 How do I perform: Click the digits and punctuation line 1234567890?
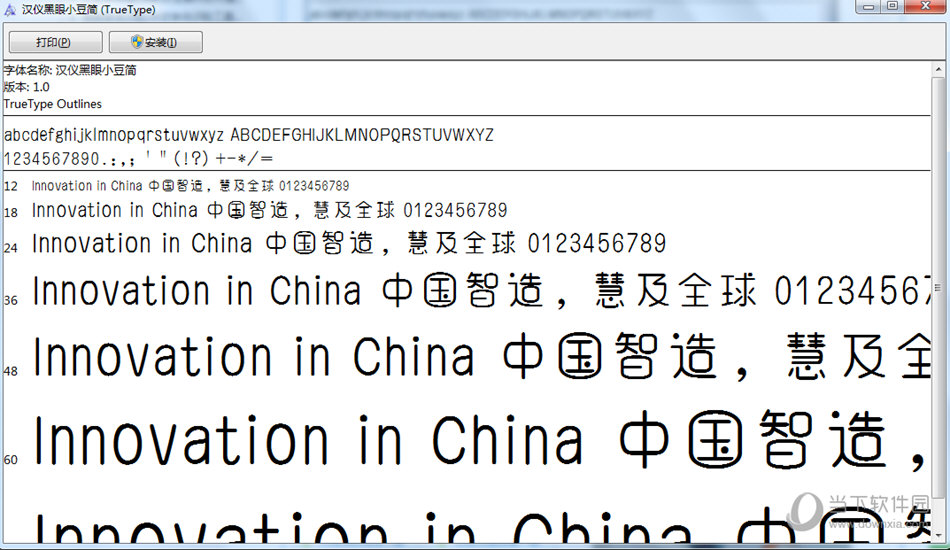pos(138,159)
